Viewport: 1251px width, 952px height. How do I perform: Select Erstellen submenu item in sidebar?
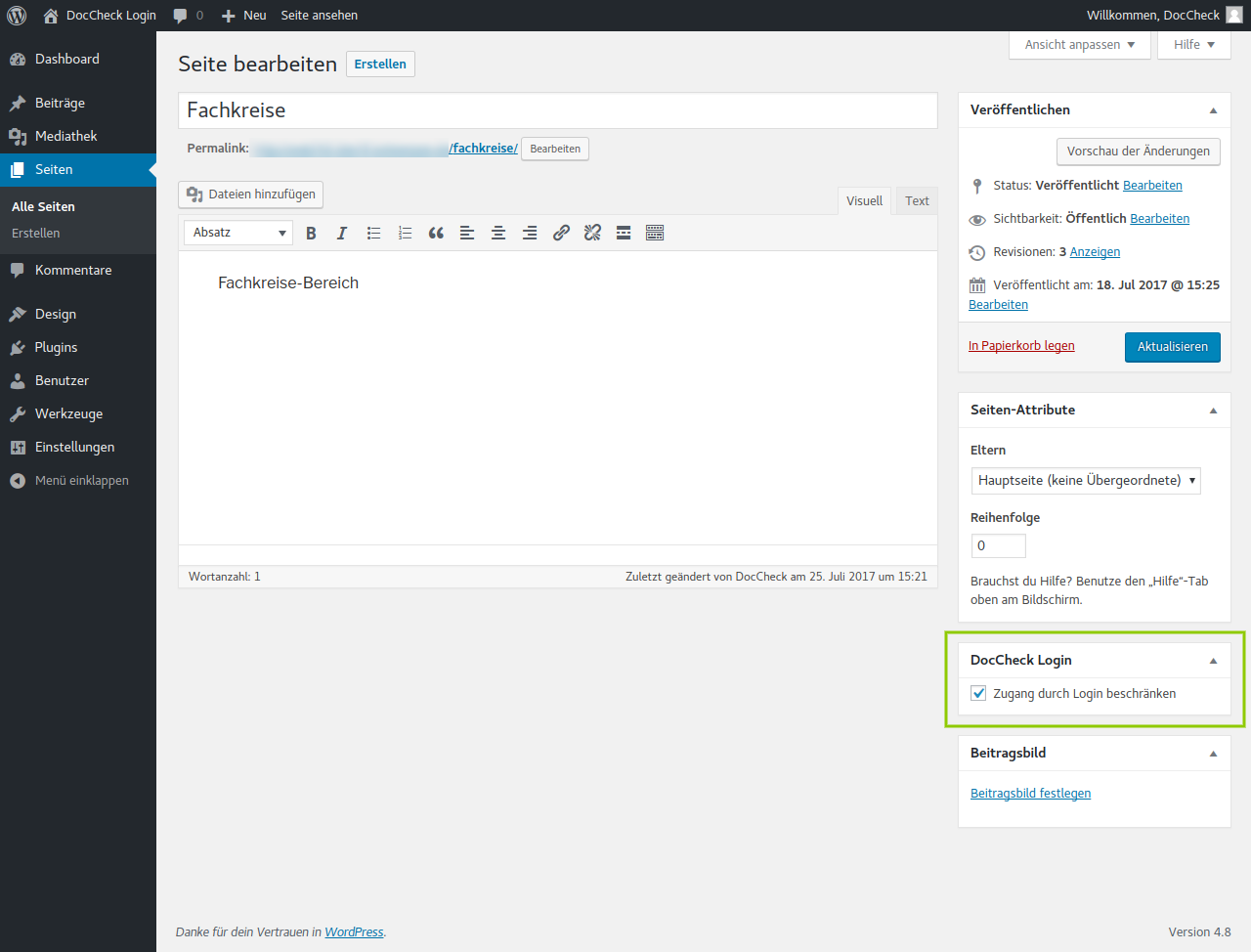36,234
